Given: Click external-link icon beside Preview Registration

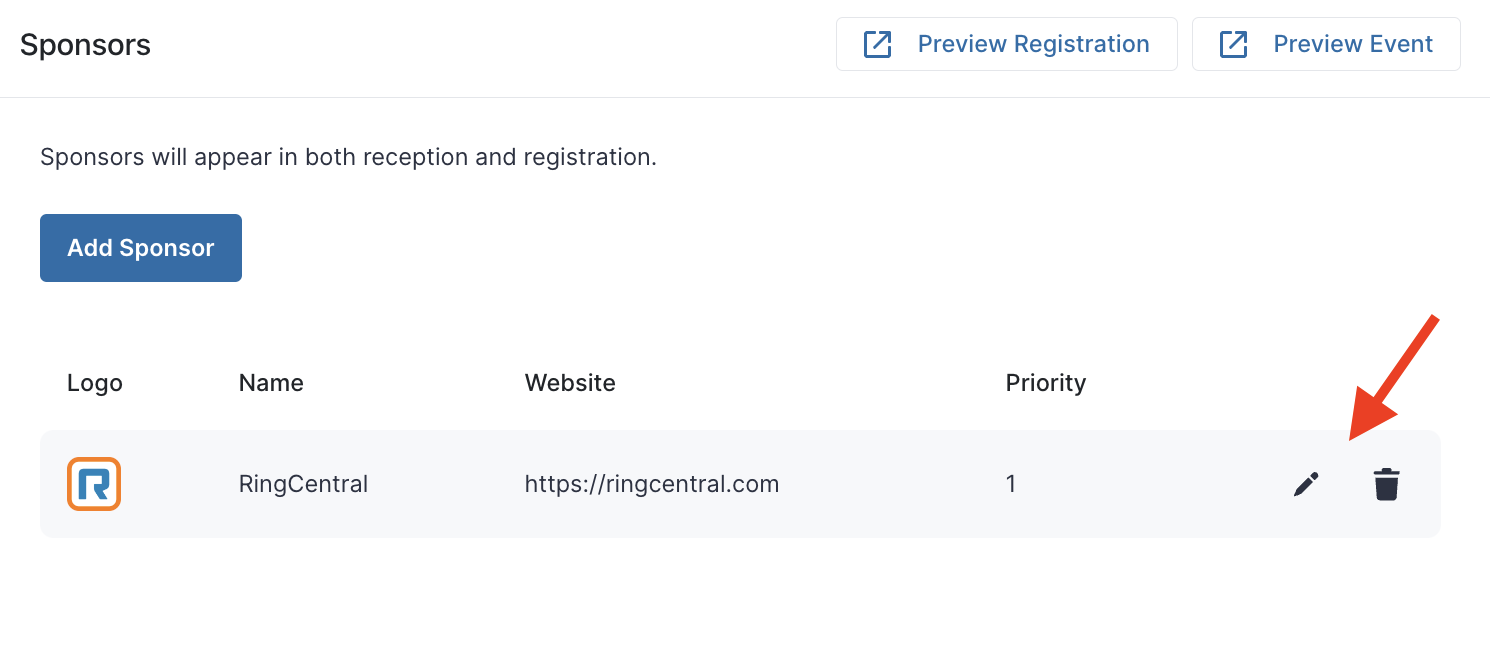Looking at the screenshot, I should [x=877, y=44].
